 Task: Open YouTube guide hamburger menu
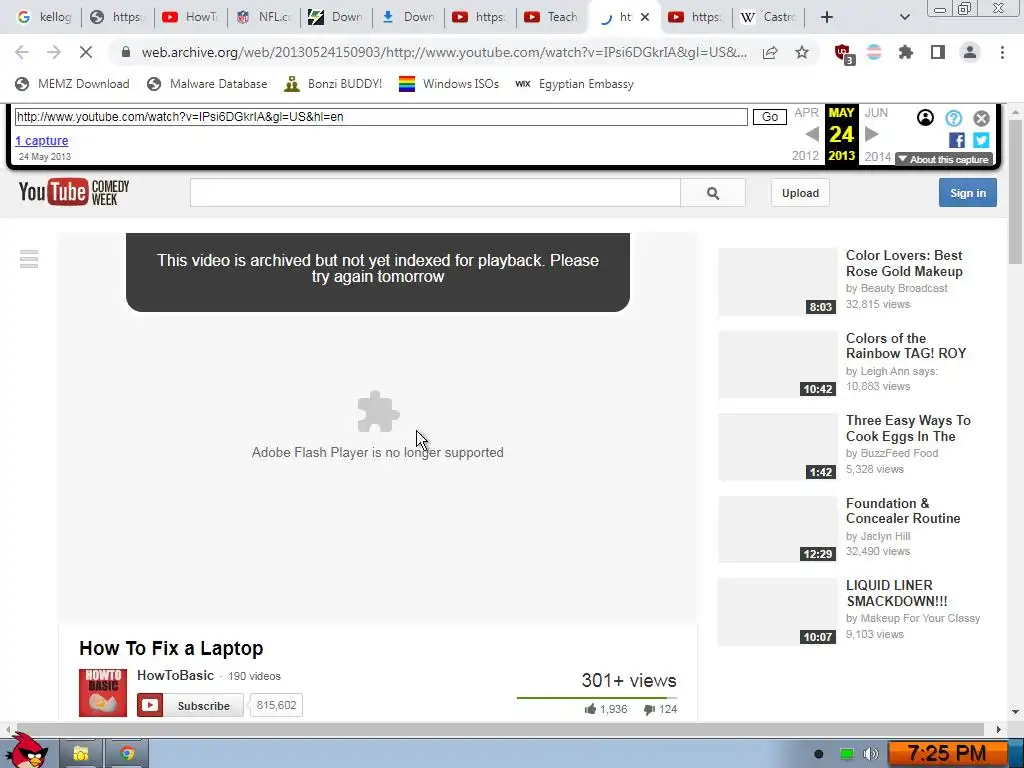click(x=29, y=259)
